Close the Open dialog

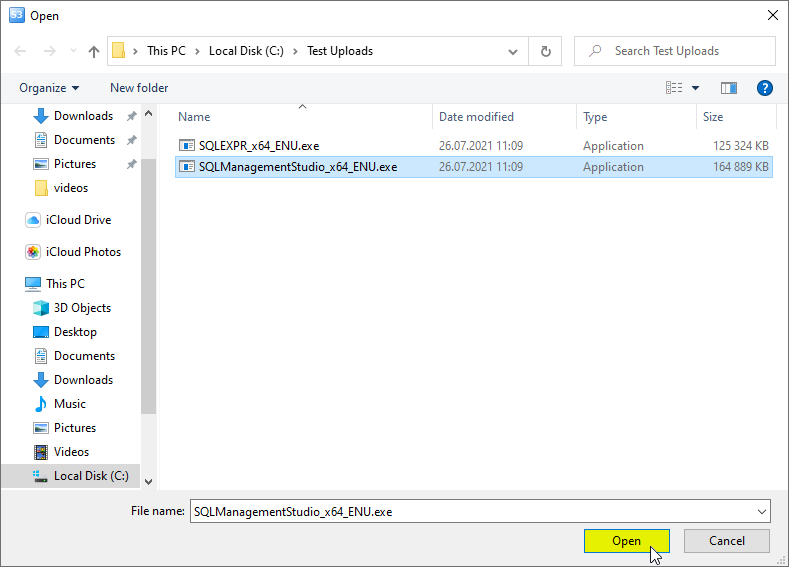pyautogui.click(x=773, y=15)
